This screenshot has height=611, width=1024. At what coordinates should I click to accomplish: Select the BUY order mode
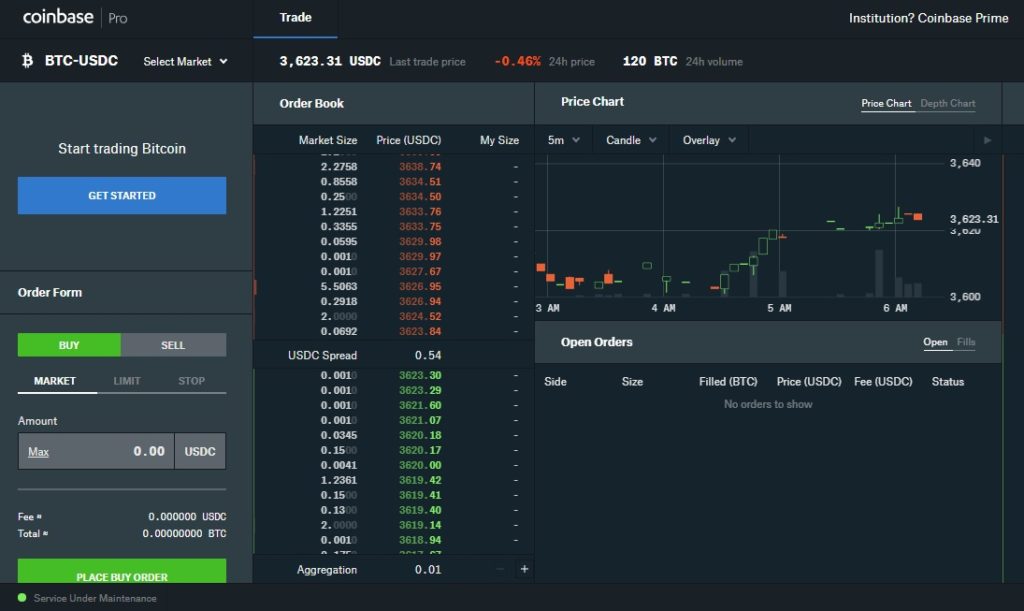click(69, 344)
